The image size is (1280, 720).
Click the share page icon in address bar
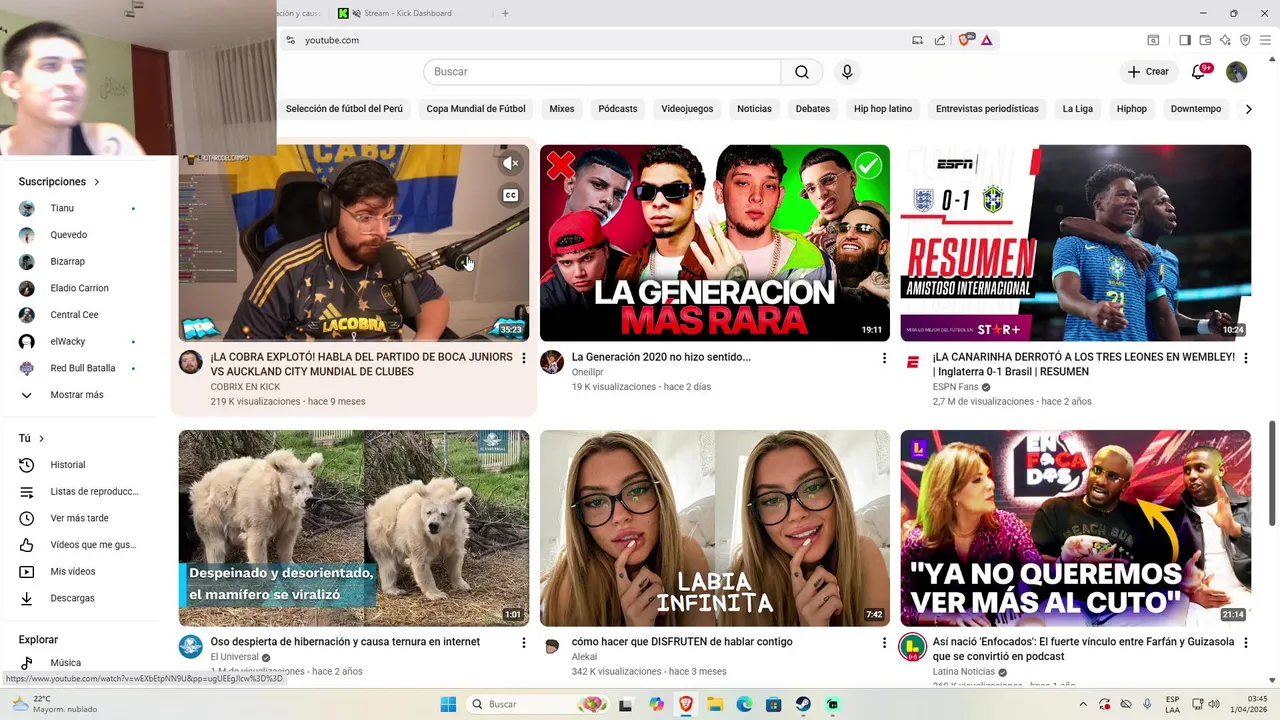[x=940, y=40]
